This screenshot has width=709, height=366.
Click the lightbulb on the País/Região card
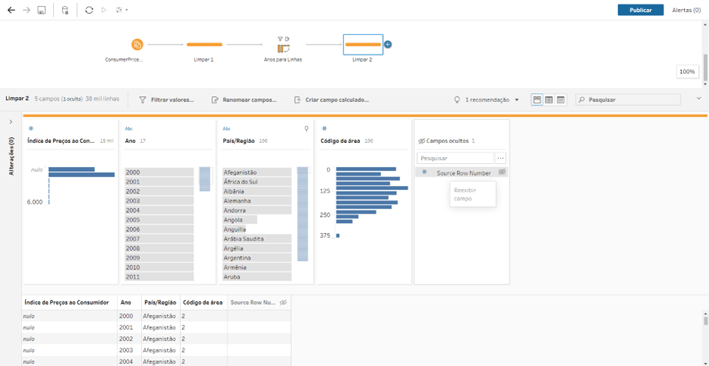[307, 129]
